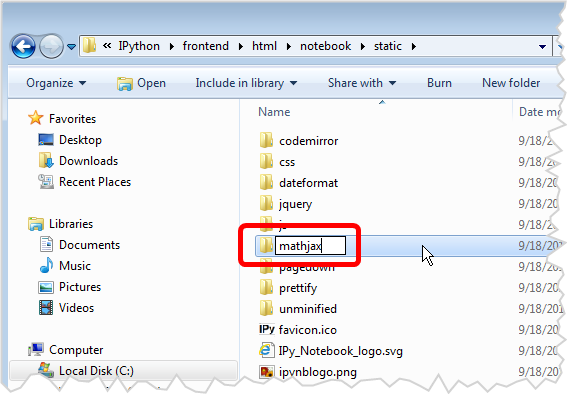This screenshot has width=567, height=394.
Task: Sort by the Date modified column header
Action: pos(540,112)
